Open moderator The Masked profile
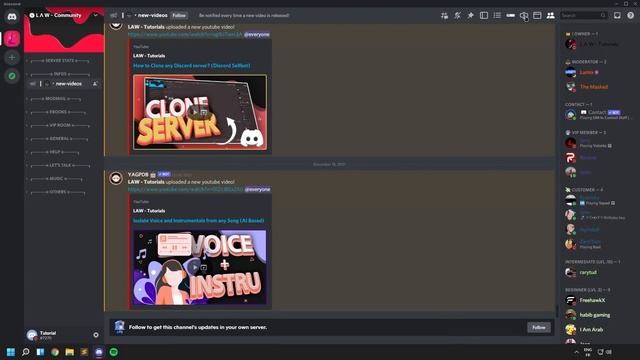 (598, 87)
